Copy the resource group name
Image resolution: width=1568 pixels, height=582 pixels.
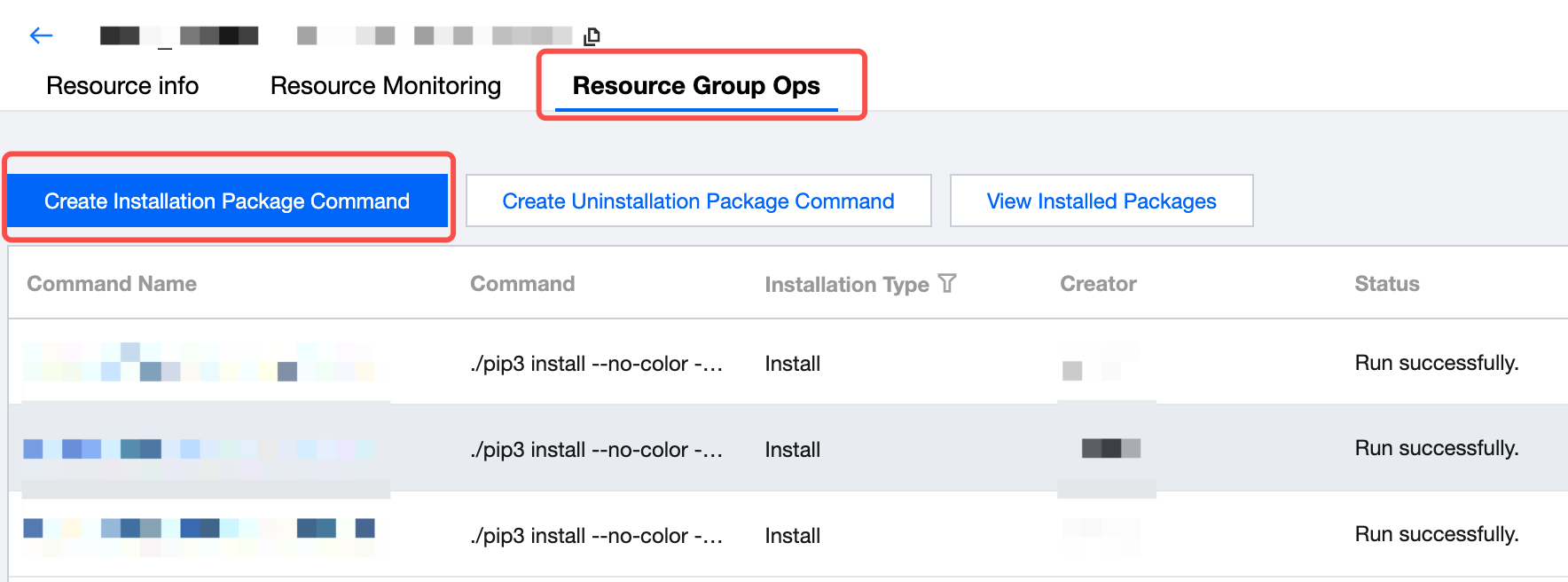click(x=592, y=36)
